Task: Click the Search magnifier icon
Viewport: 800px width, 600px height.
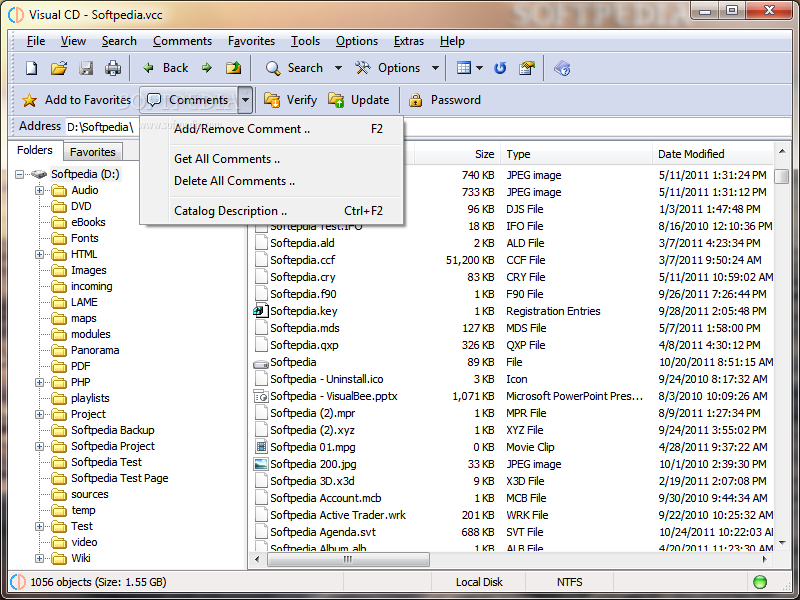Action: point(273,68)
